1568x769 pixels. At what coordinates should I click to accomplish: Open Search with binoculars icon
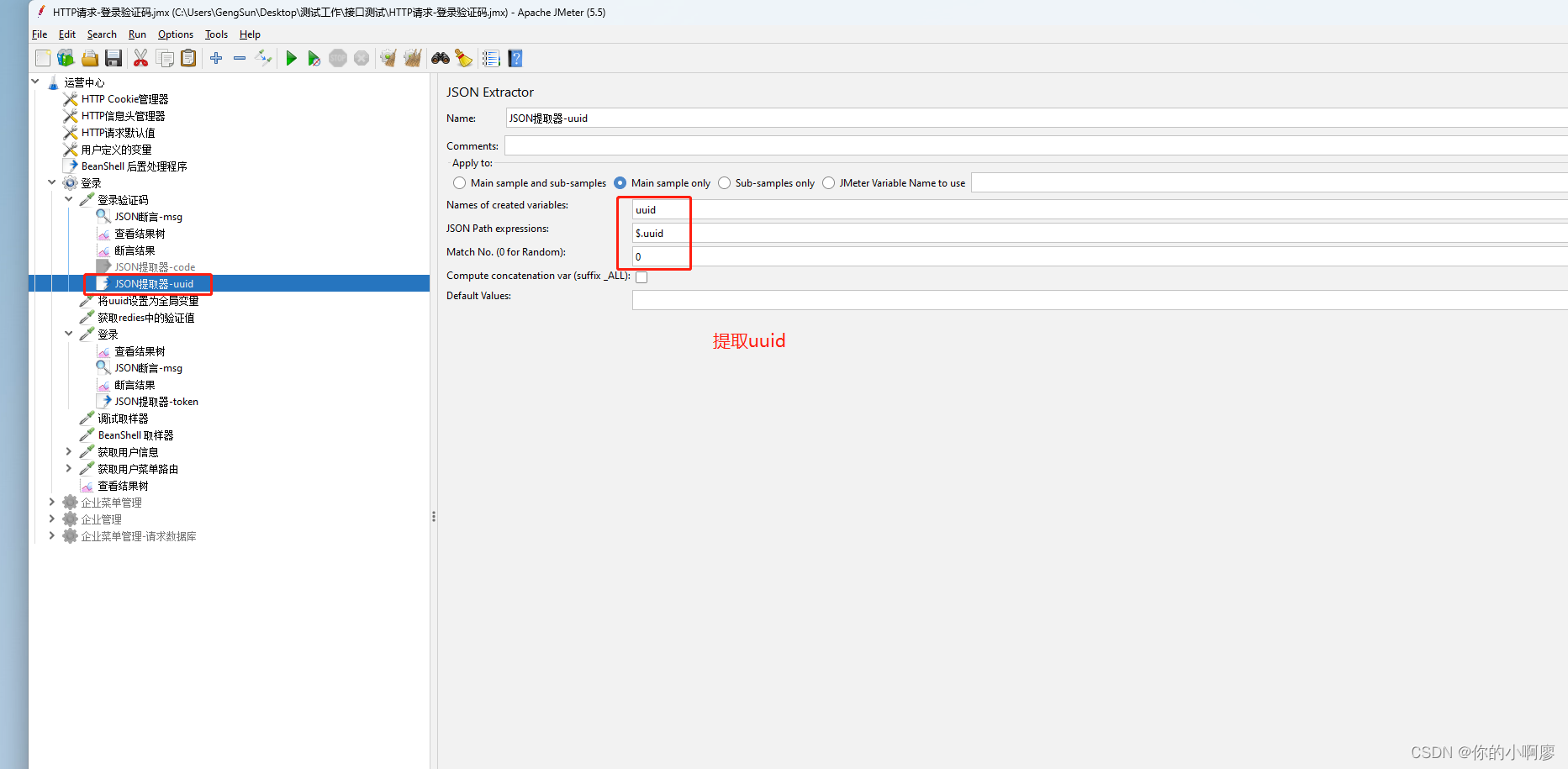(441, 58)
